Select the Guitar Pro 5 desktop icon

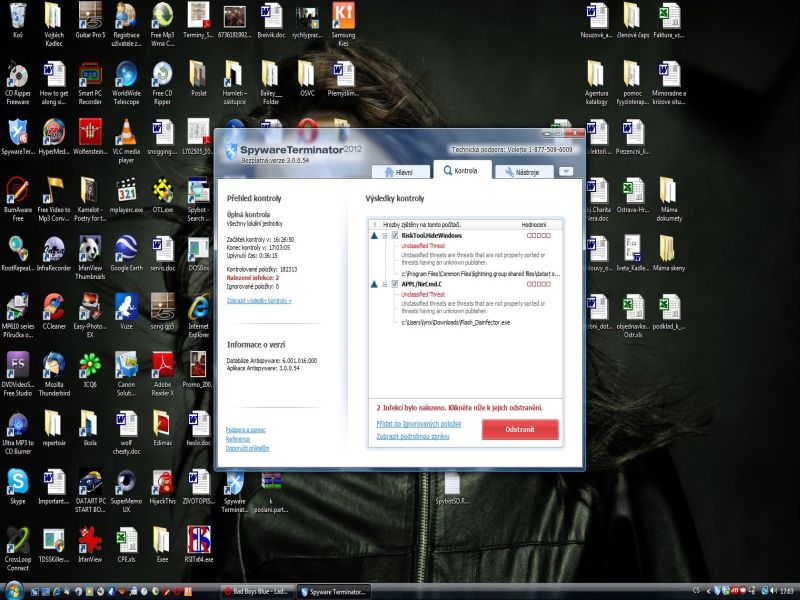[90, 20]
